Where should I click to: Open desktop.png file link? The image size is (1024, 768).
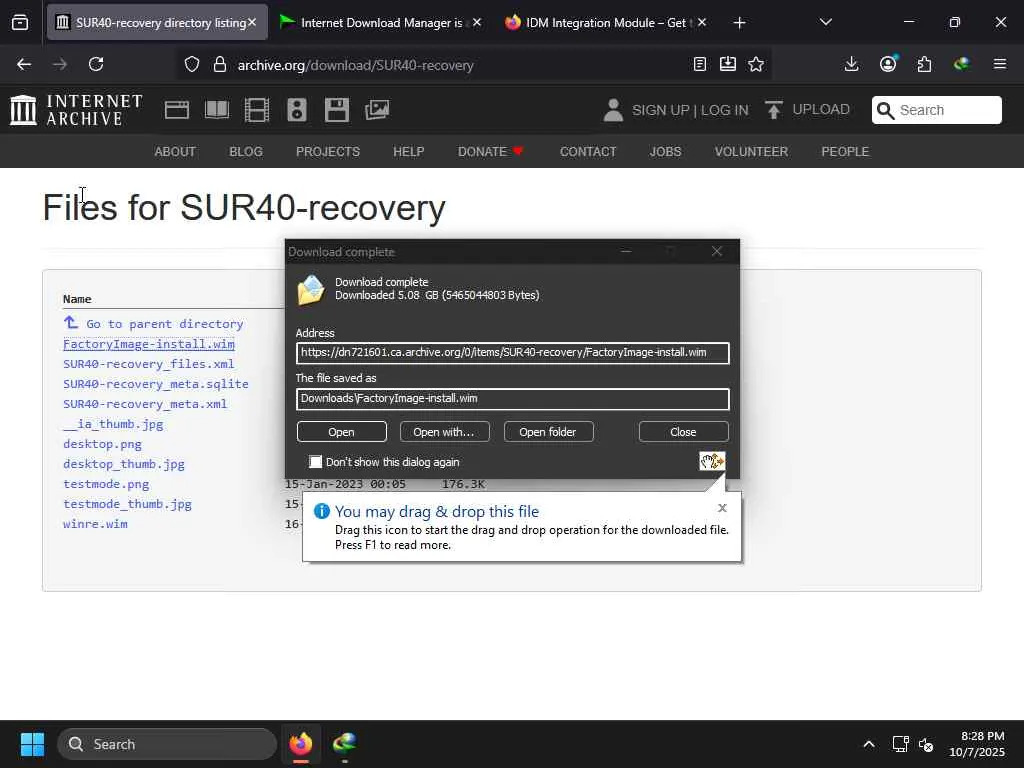pos(103,444)
